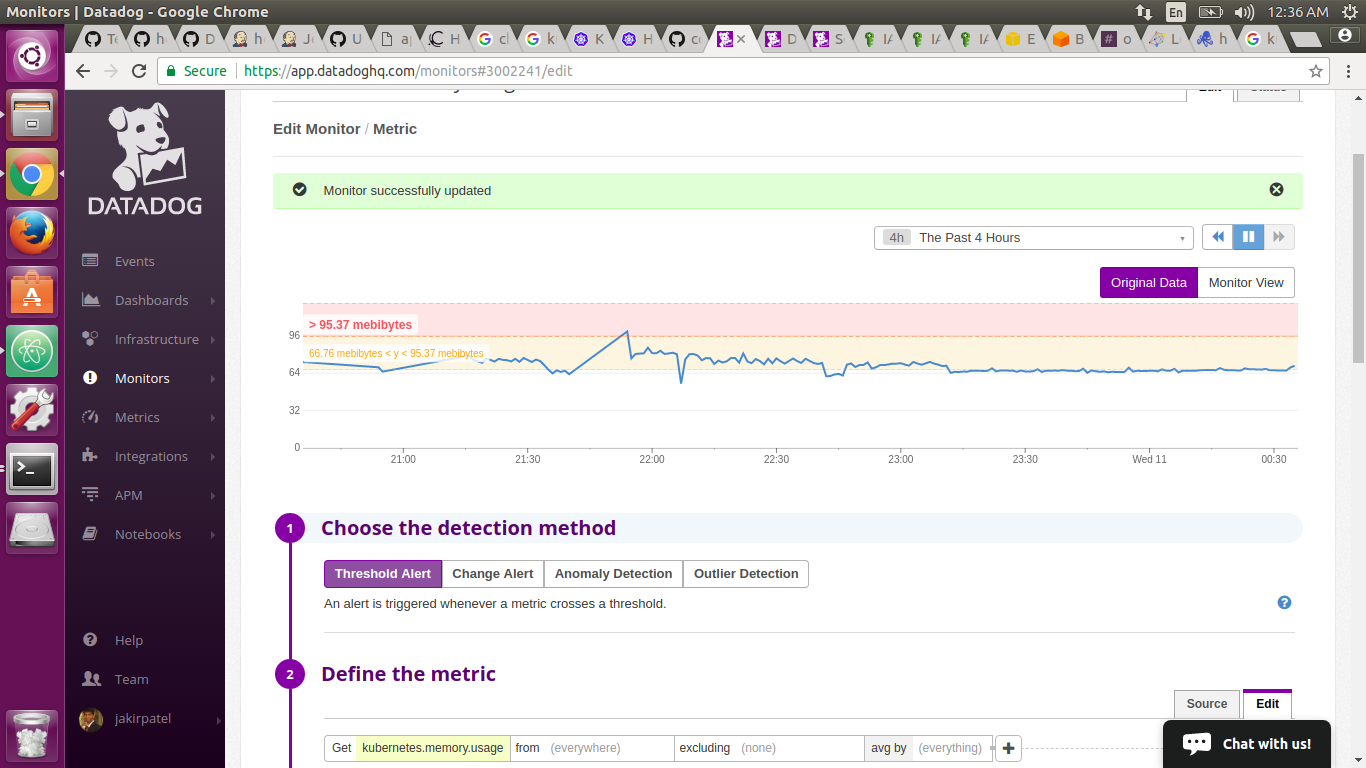Viewport: 1366px width, 768px height.
Task: Switch graph to Monitor View
Action: (x=1246, y=282)
